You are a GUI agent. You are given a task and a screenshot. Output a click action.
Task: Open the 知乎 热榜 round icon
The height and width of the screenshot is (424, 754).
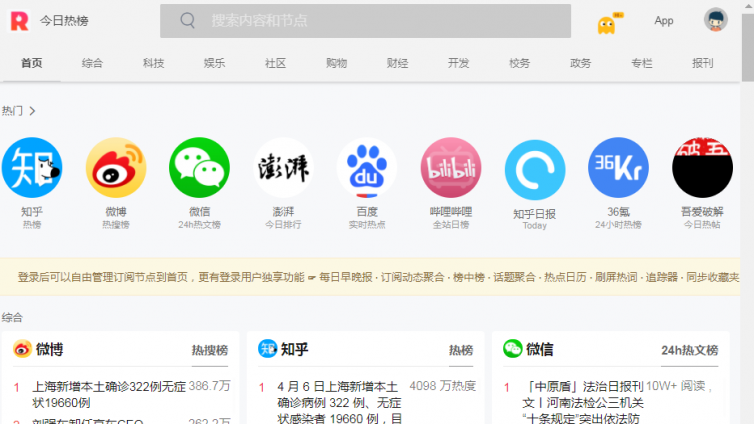click(32, 168)
